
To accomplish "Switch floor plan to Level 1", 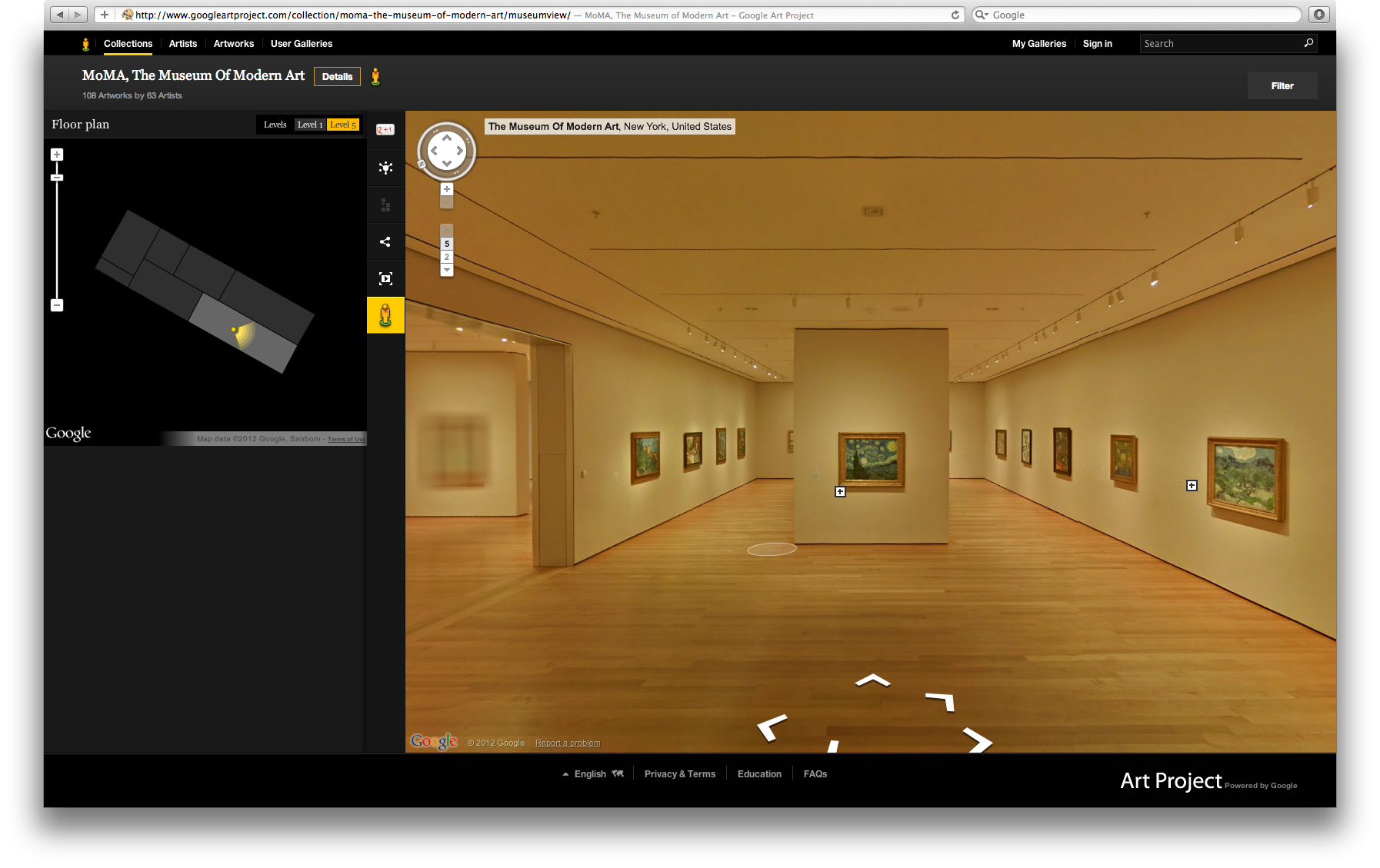I will coord(309,124).
